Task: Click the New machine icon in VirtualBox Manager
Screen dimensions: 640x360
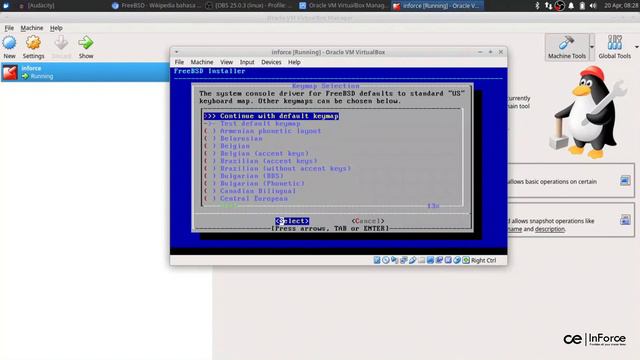Action: [x=9, y=43]
